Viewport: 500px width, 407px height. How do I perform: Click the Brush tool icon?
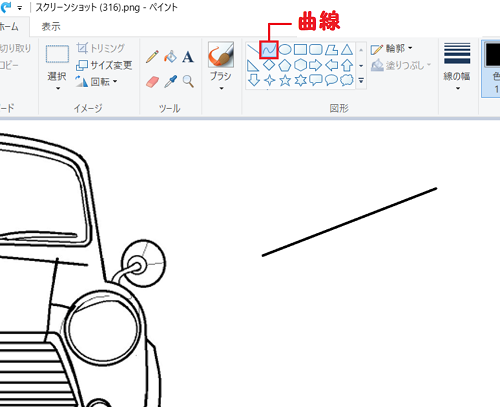[221, 54]
